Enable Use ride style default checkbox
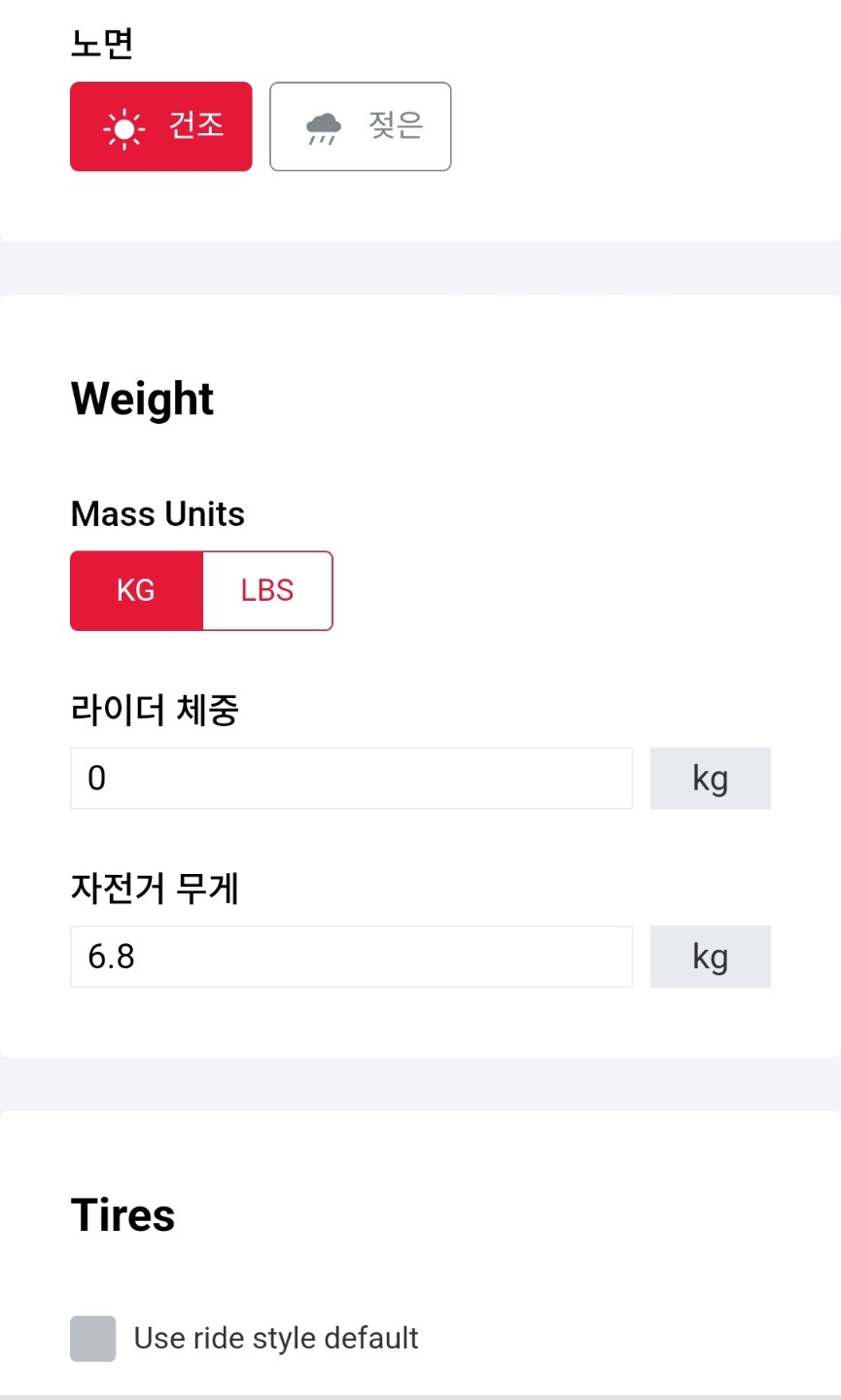Image resolution: width=841 pixels, height=1400 pixels. pos(93,1338)
